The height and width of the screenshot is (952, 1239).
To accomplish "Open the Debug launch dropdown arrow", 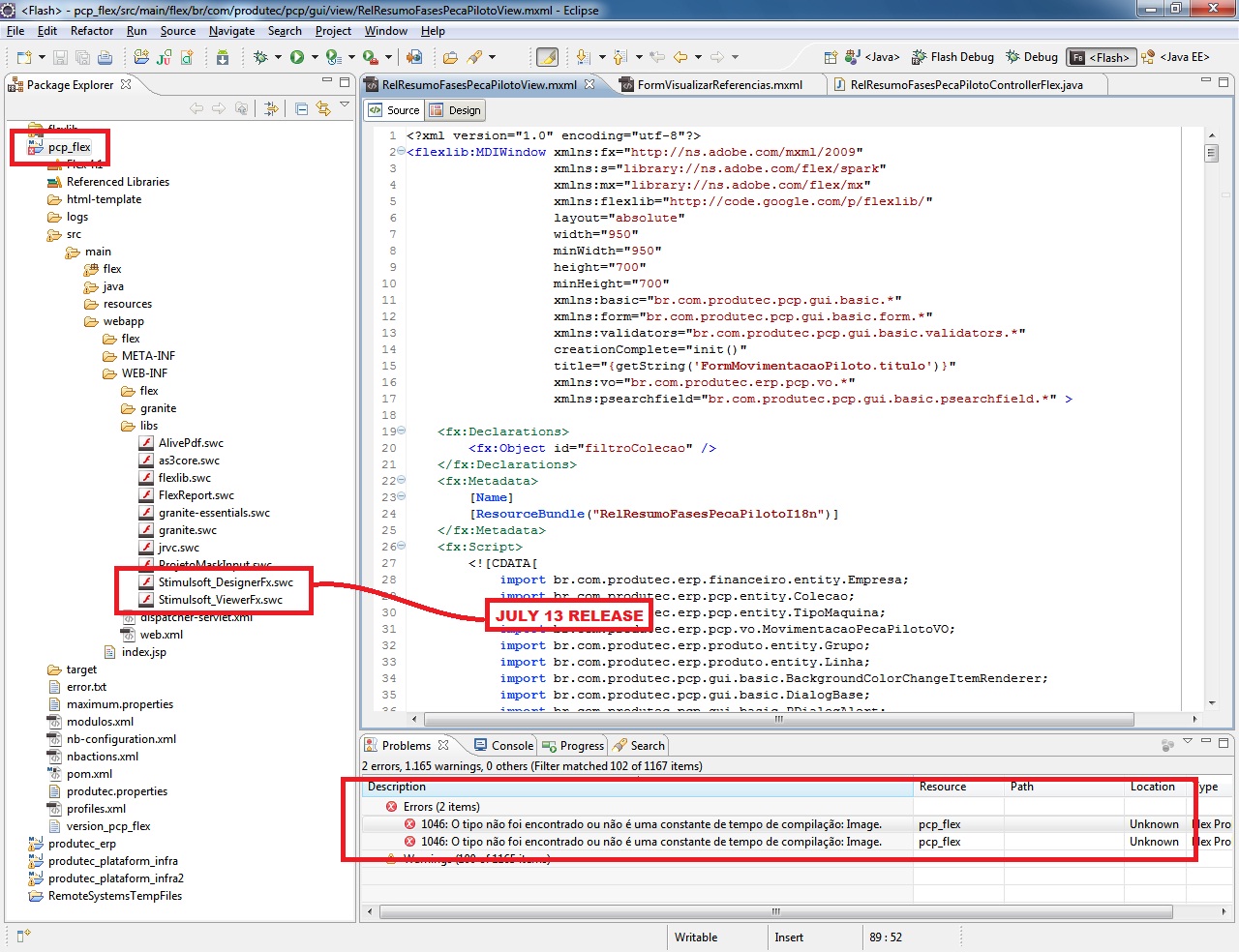I will [x=278, y=57].
